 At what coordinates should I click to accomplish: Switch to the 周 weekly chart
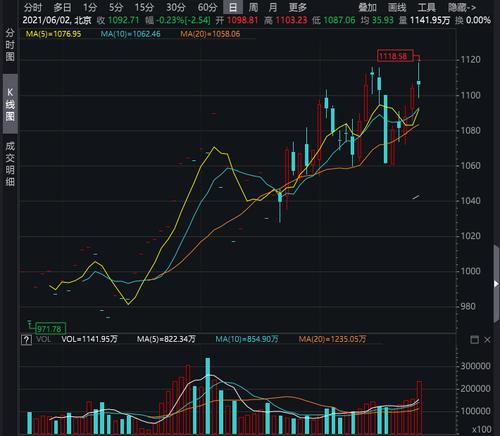tap(253, 7)
